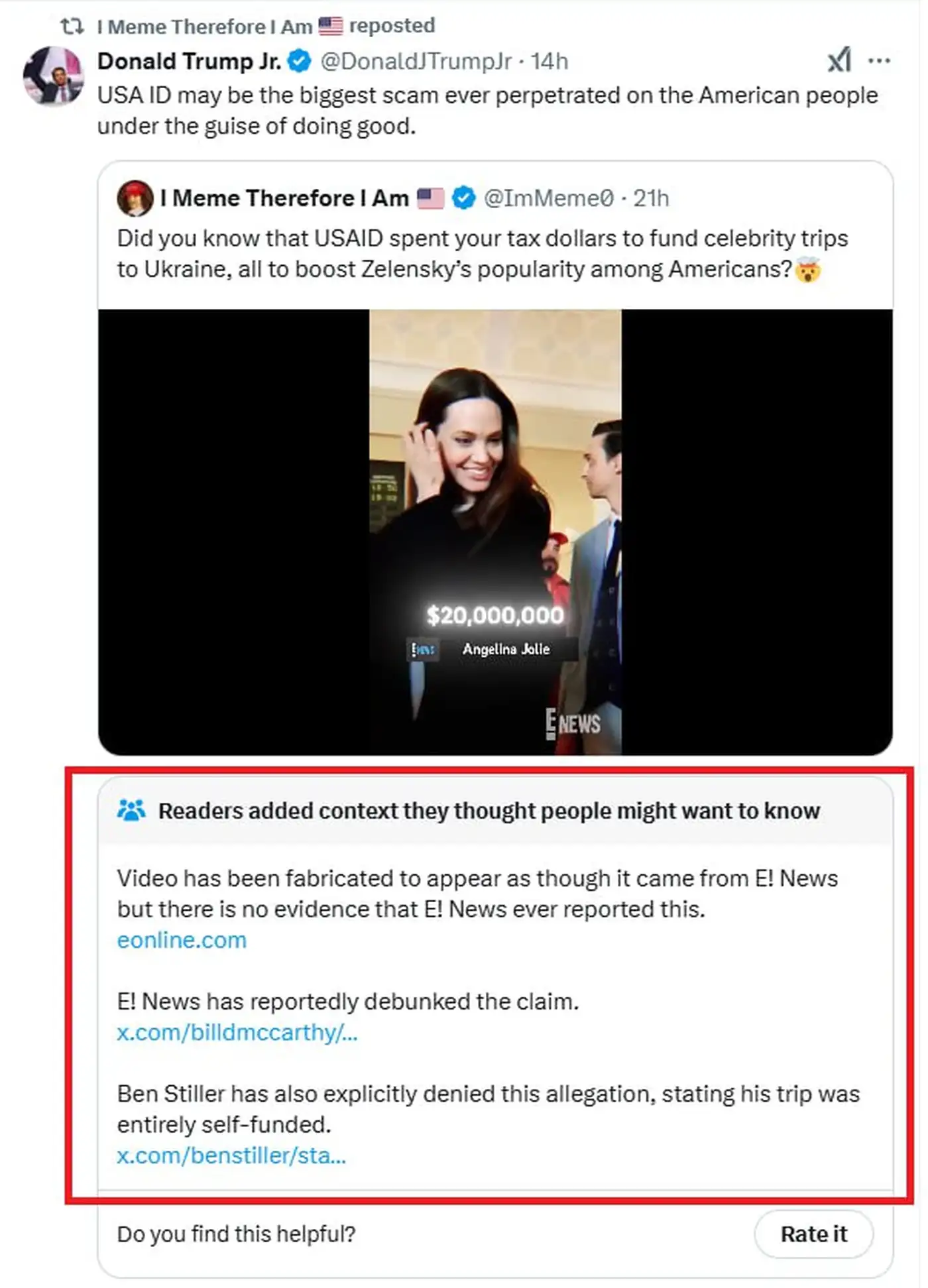Open the x.com/billdmccarthy link
This screenshot has height=1288, width=928.
[237, 1032]
